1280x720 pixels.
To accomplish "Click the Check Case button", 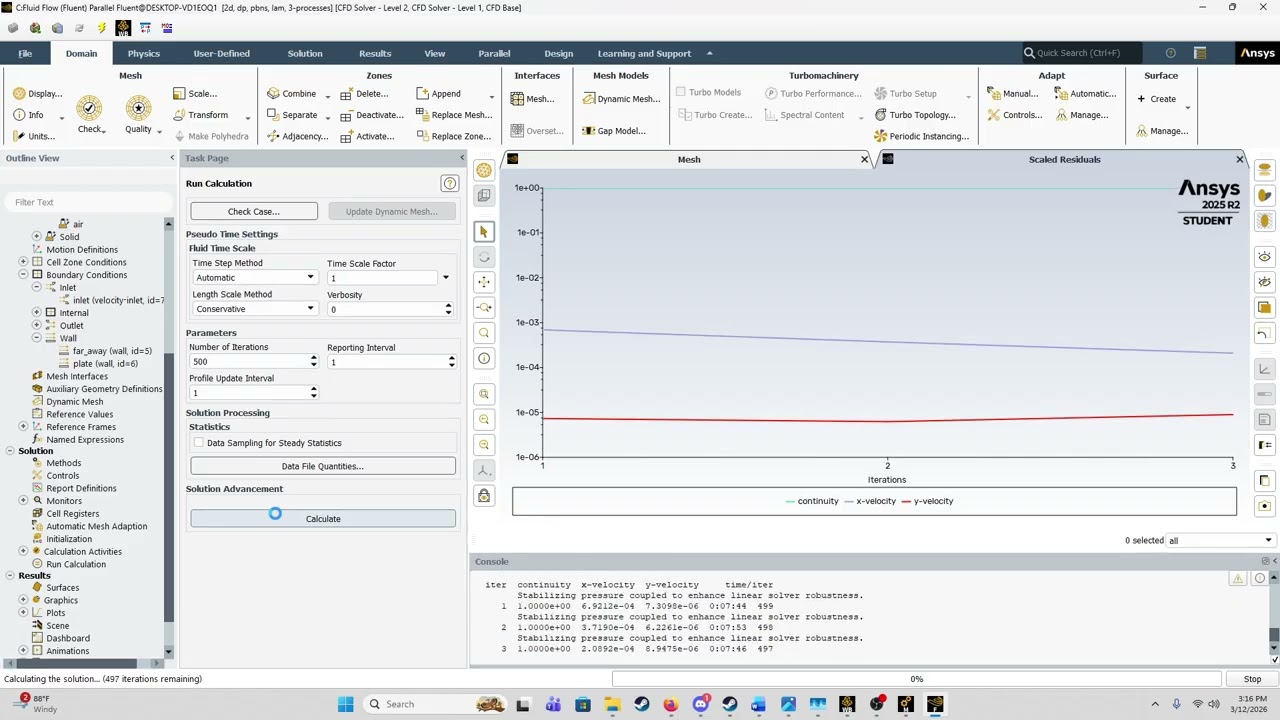I will [x=254, y=211].
